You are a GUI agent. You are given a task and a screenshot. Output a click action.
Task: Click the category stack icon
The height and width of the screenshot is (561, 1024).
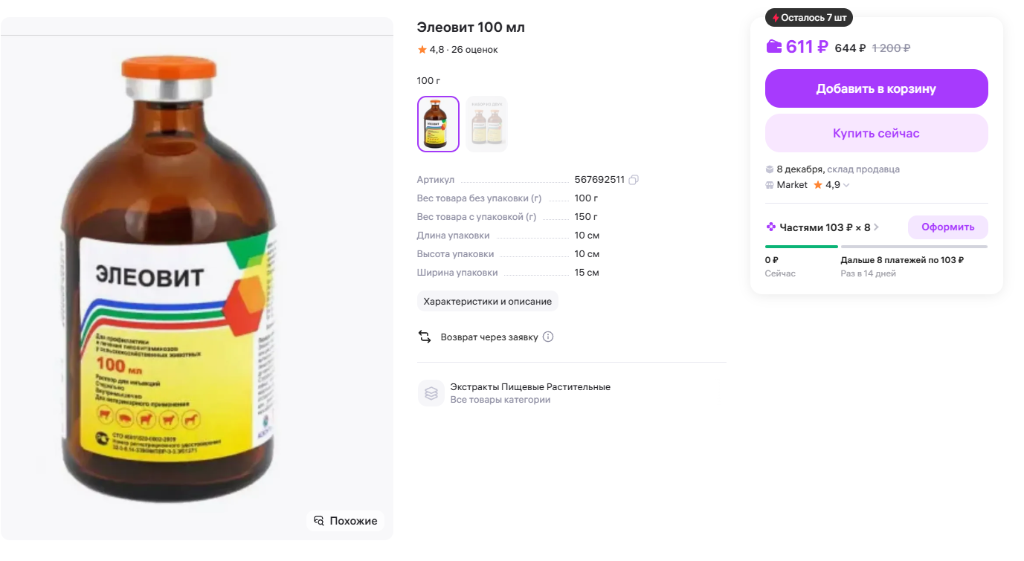(x=431, y=393)
